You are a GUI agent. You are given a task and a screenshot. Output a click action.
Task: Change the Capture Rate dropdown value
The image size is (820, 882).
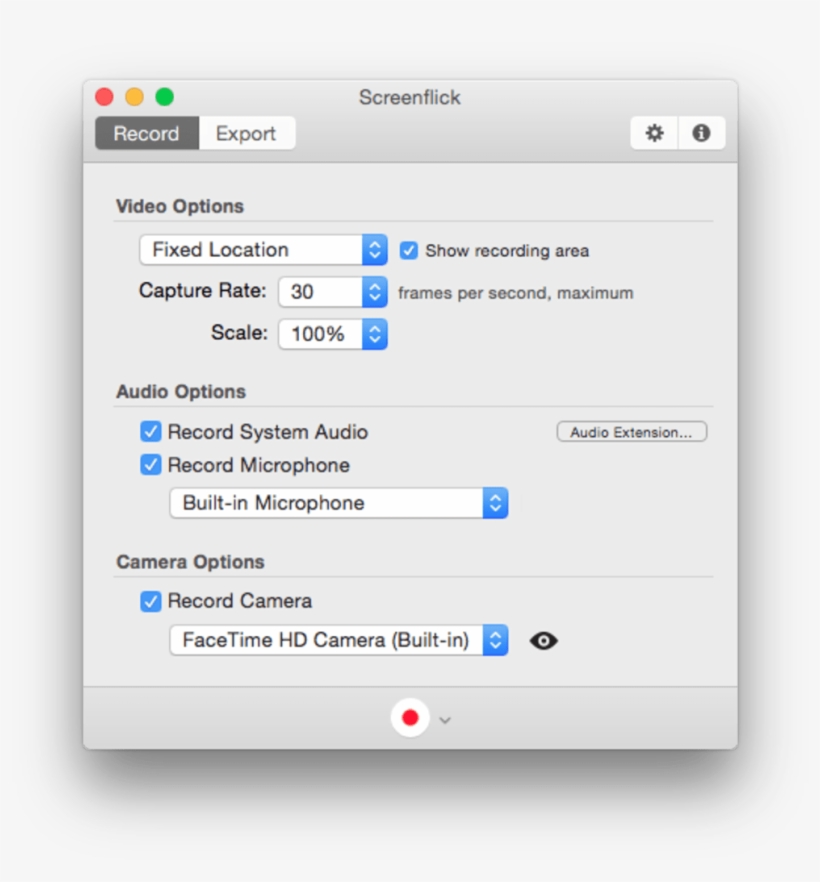click(x=332, y=292)
